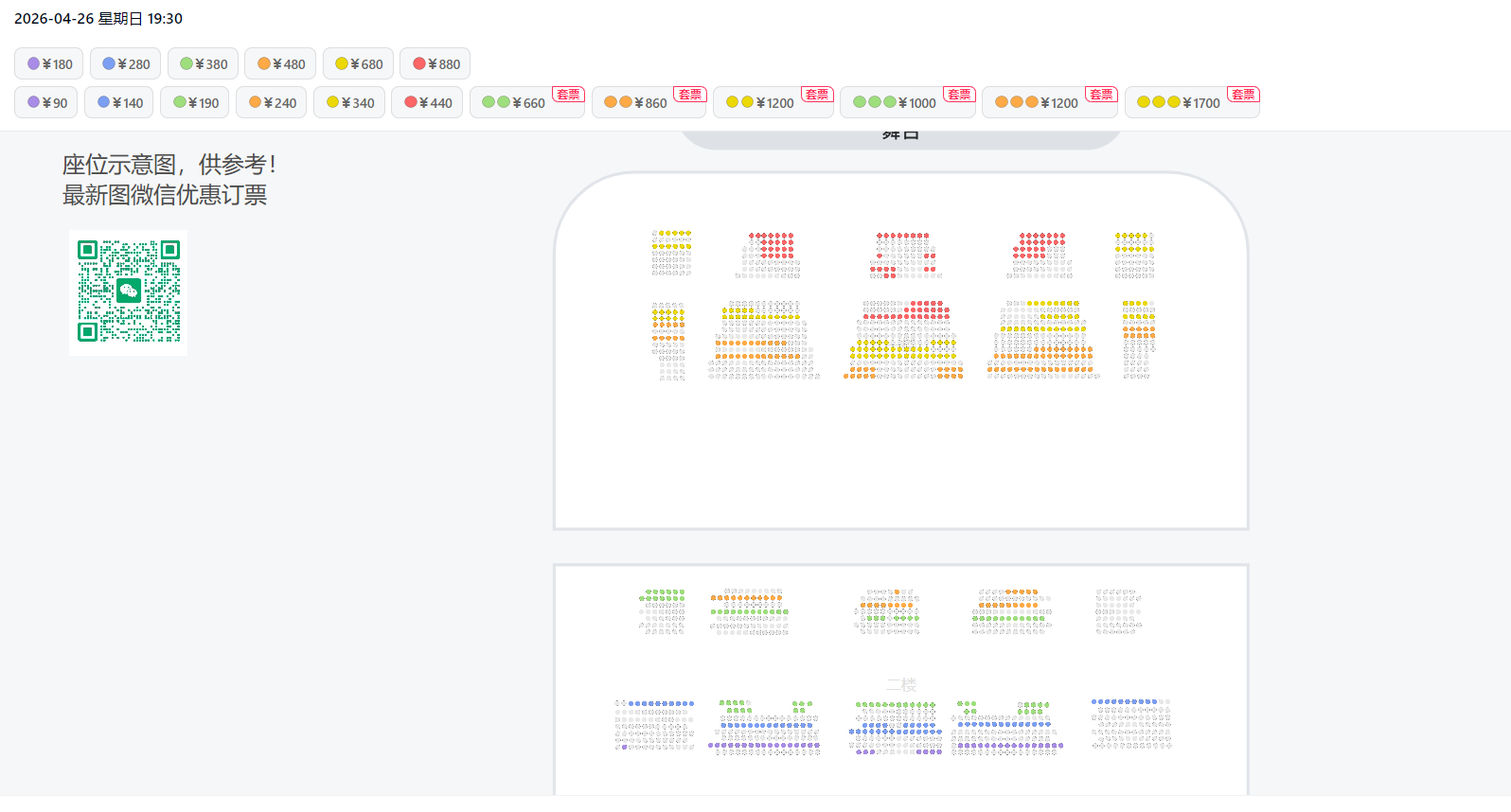Click 套票 badge on the ¥1700 package

click(1242, 95)
